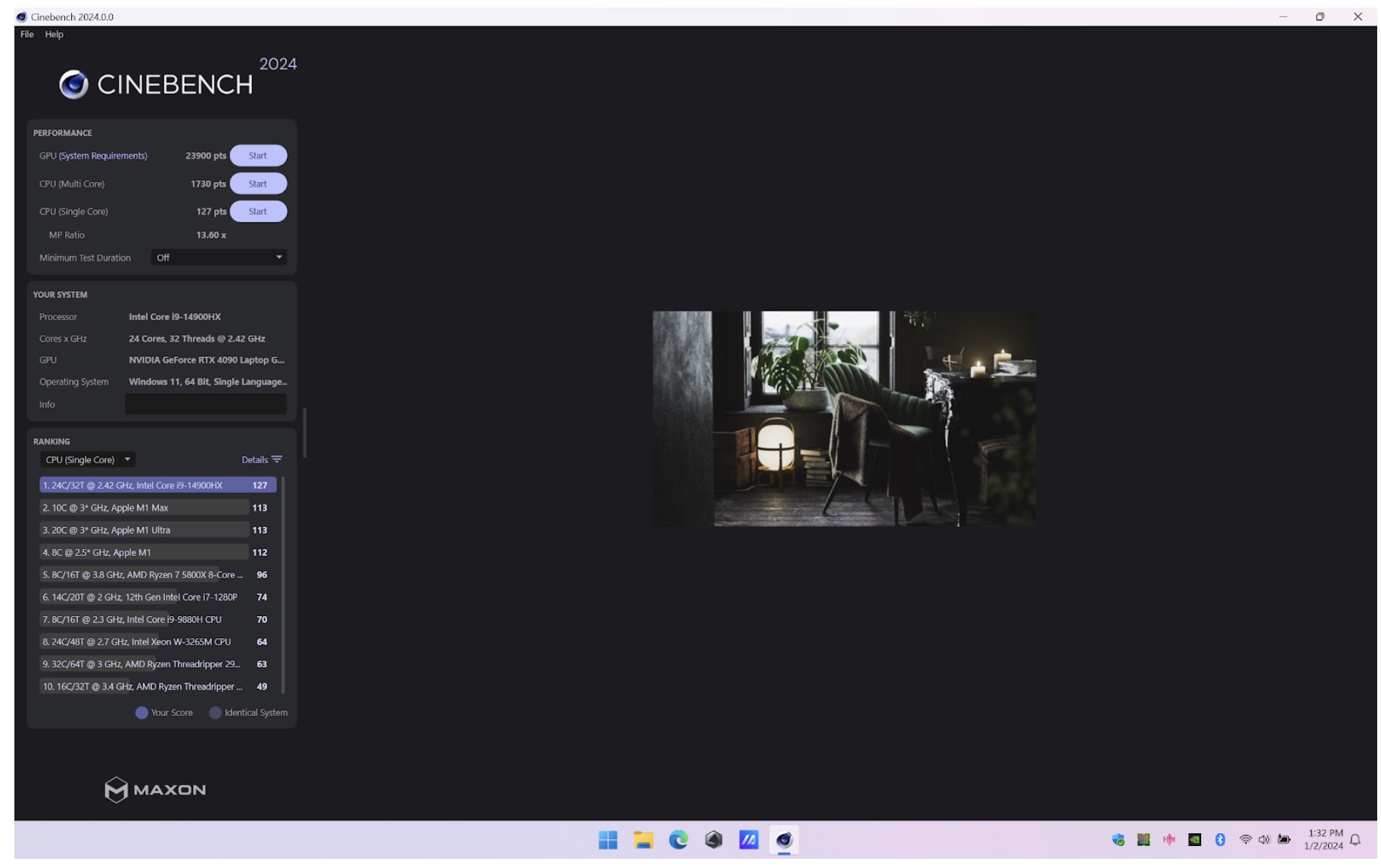The width and height of the screenshot is (1381, 868).
Task: Click '24 Cores, 32 Threads @ 2.42 GHz'
Action: coord(197,339)
